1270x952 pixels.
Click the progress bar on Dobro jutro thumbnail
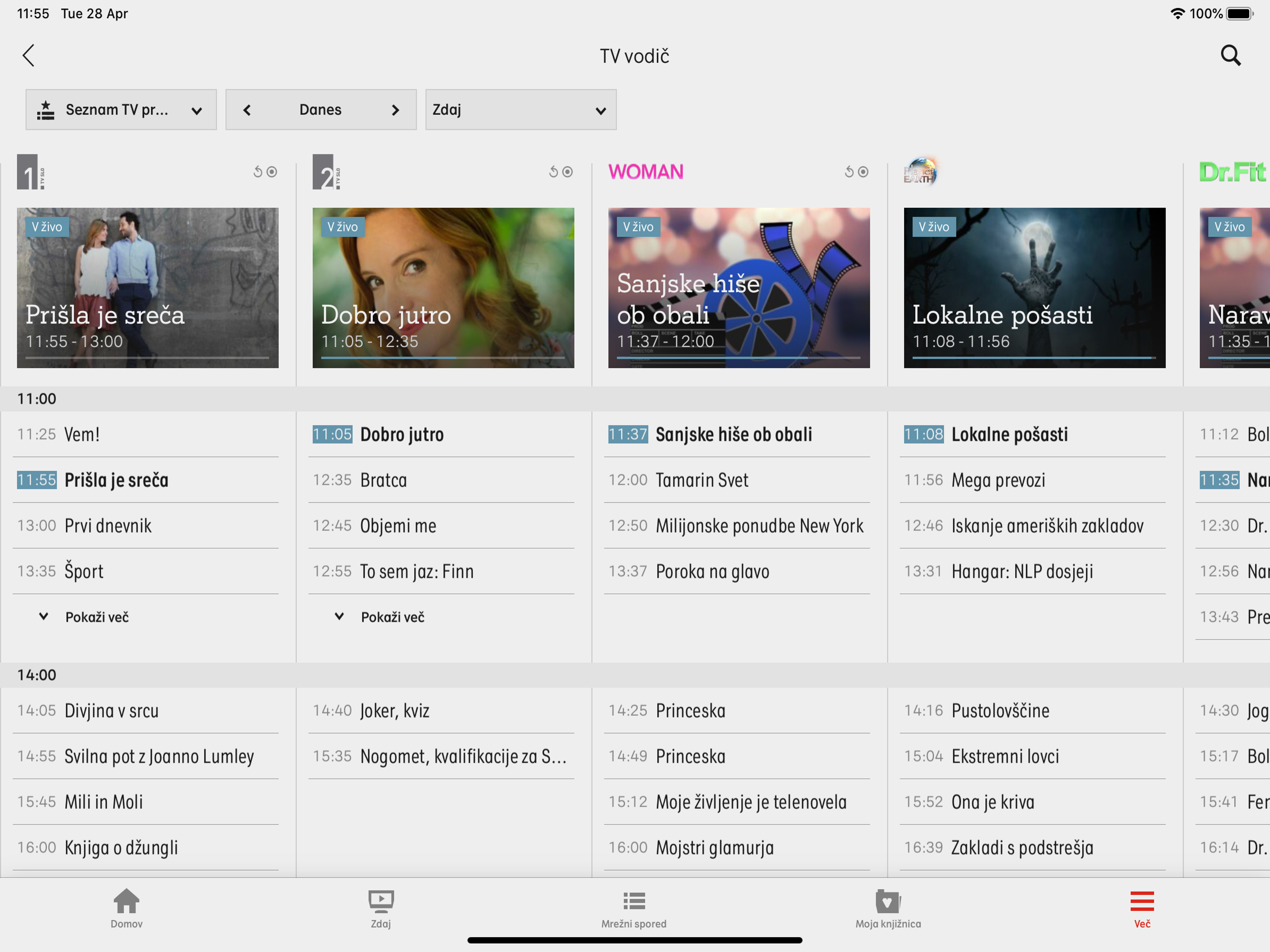[443, 358]
